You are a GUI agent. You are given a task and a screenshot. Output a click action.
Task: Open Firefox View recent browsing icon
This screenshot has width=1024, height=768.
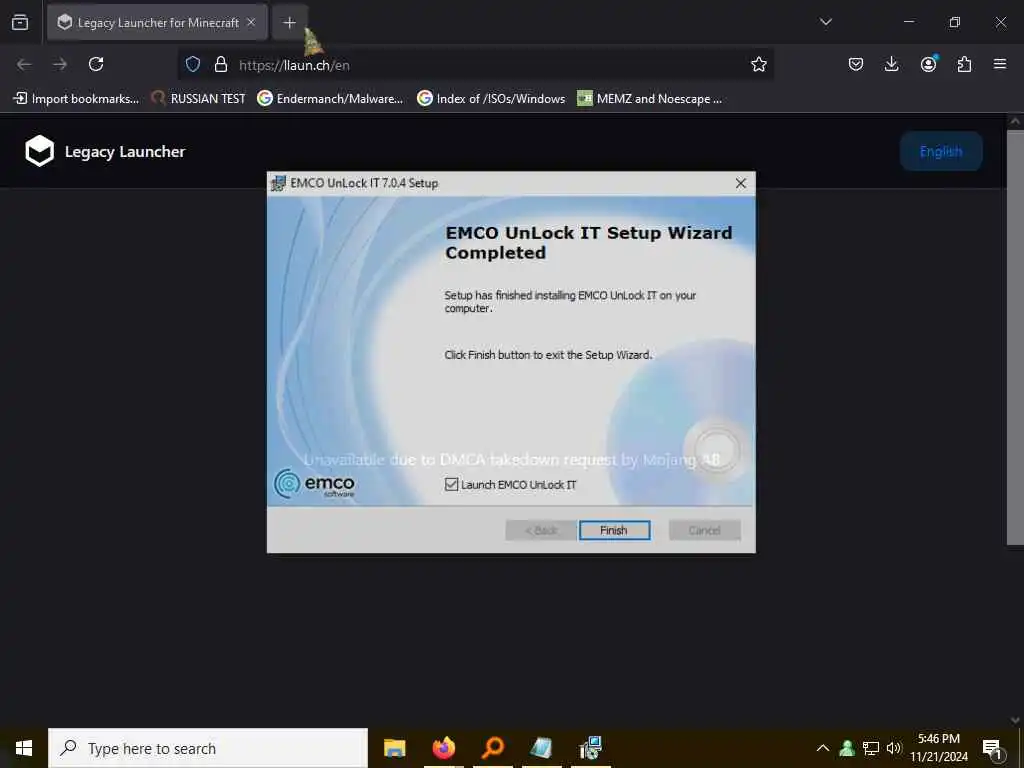tap(20, 23)
